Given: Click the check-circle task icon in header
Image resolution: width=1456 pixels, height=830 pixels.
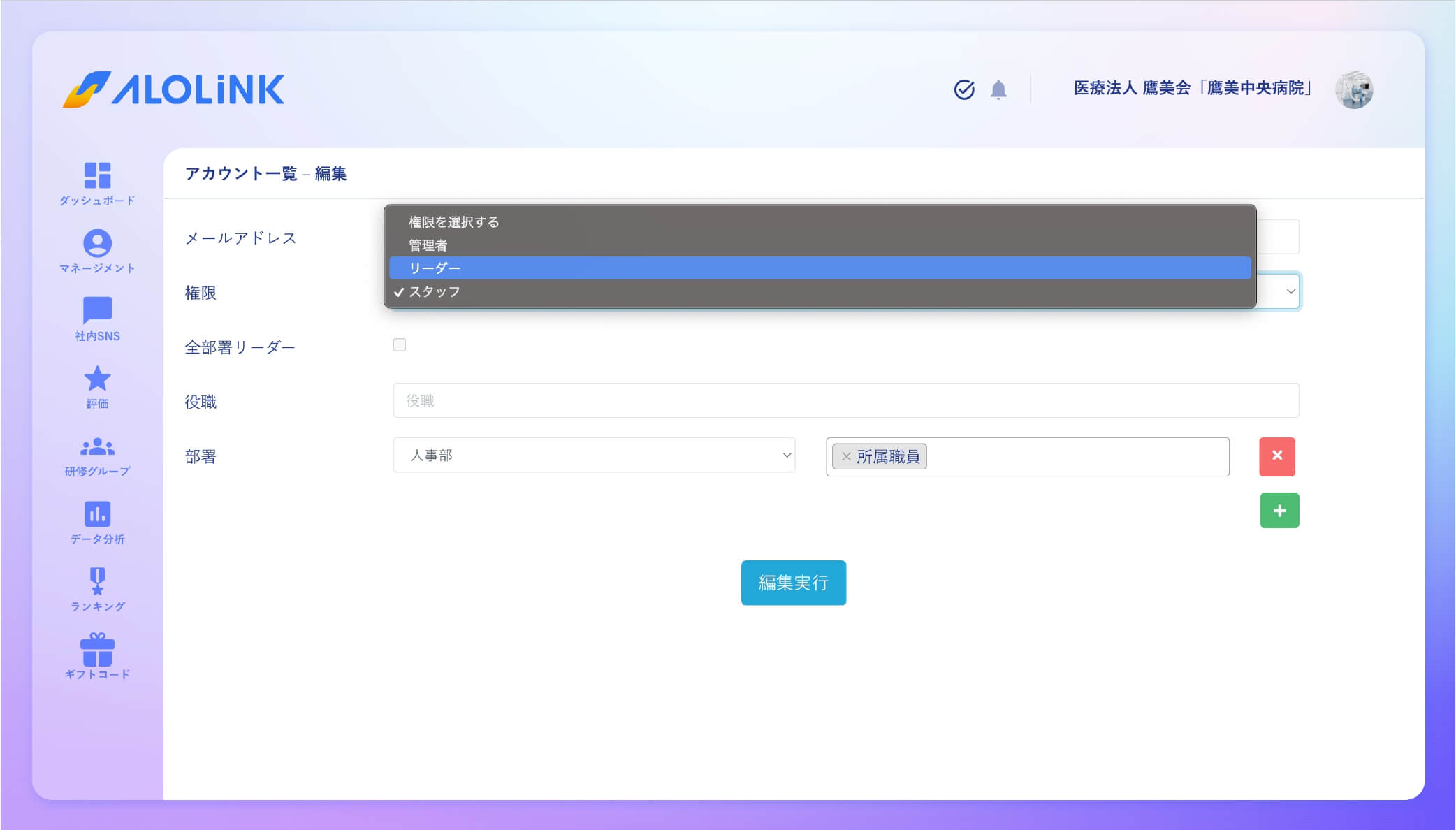Looking at the screenshot, I should pos(964,89).
